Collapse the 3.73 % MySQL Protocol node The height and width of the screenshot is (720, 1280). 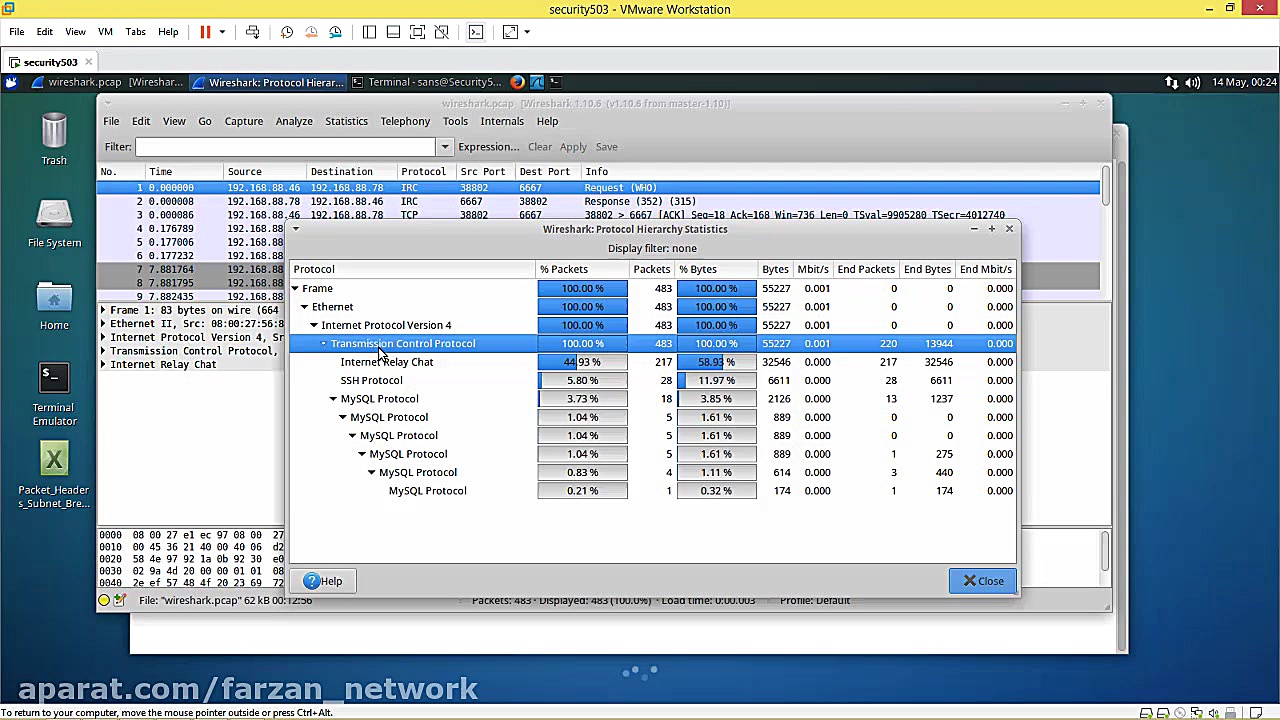[333, 399]
